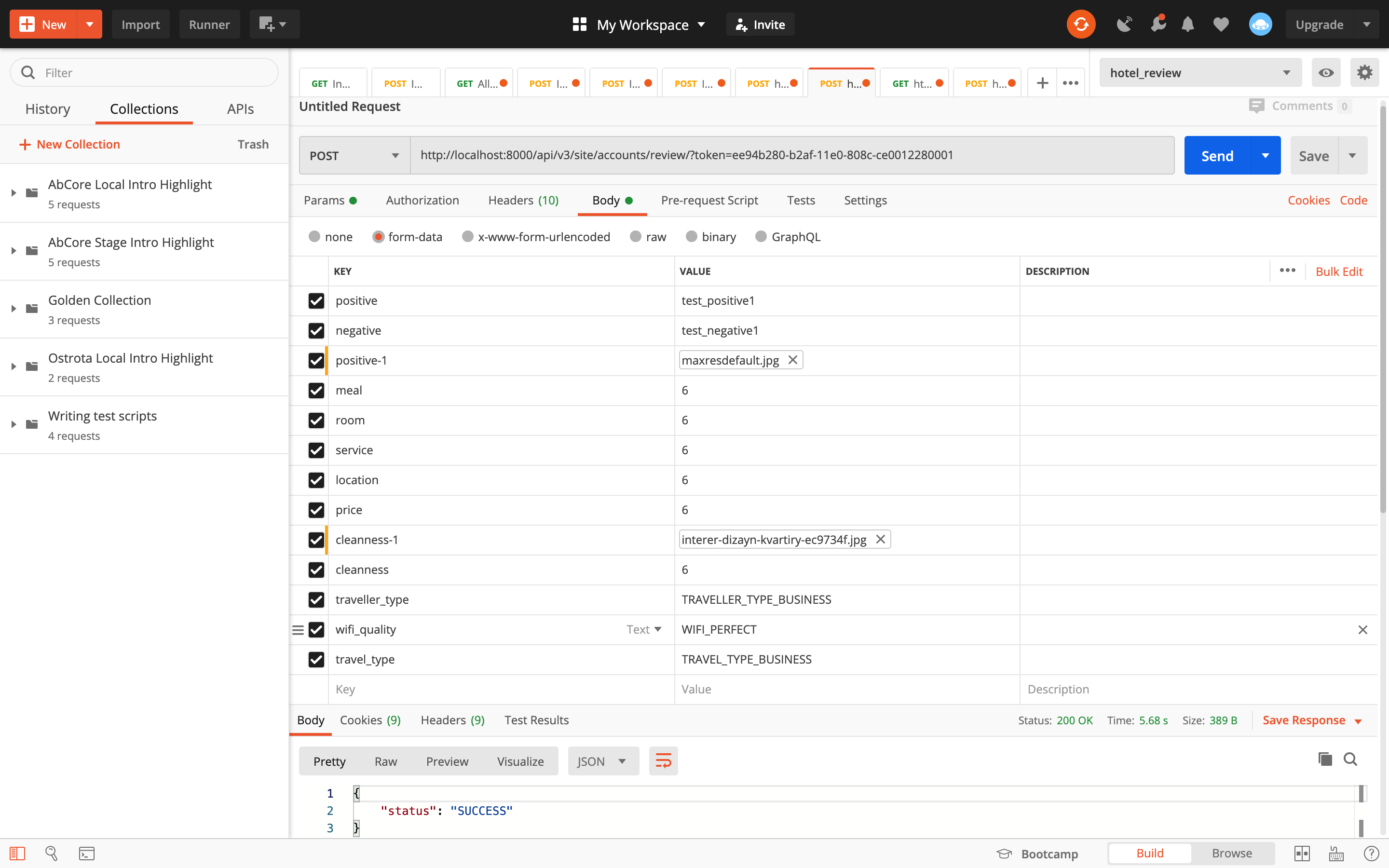Click the heart icon in header
Image resolution: width=1389 pixels, height=868 pixels.
pyautogui.click(x=1221, y=24)
